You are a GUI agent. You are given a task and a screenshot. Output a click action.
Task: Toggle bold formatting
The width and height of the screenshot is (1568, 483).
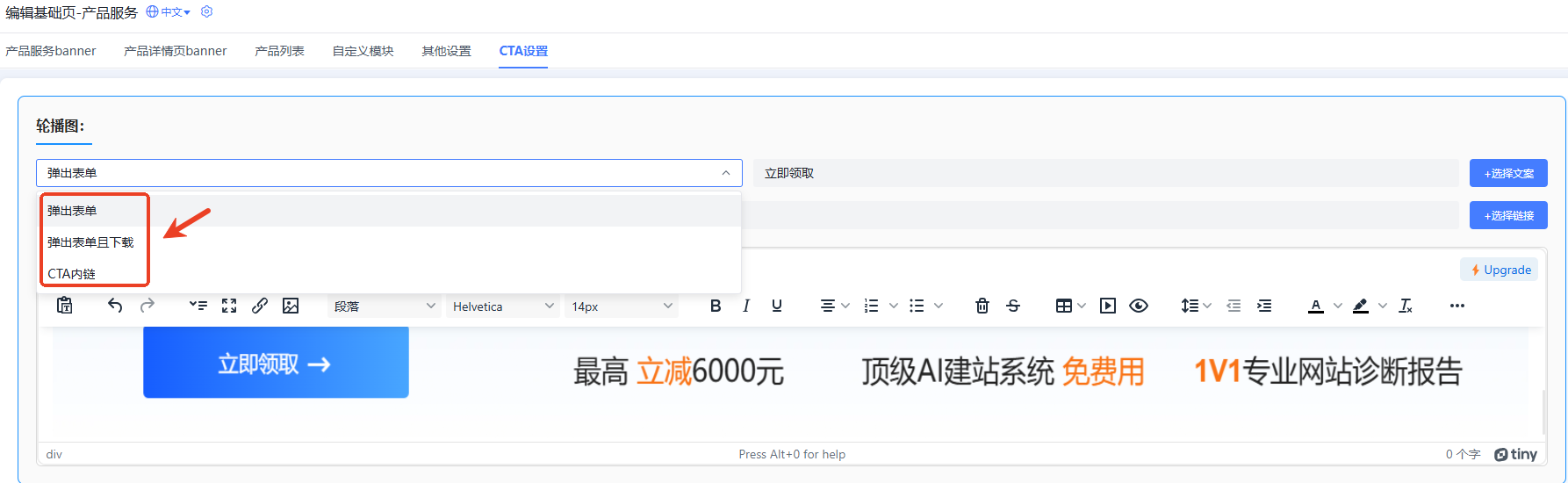(x=716, y=306)
